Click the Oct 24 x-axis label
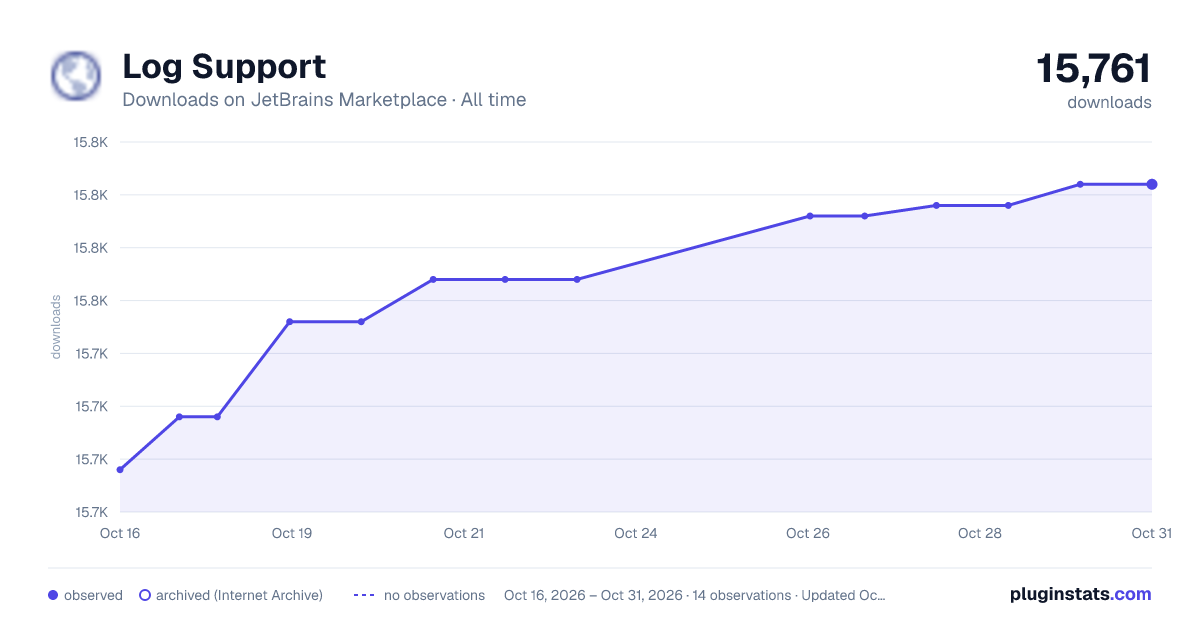Viewport: 1200px width, 630px height. (636, 533)
